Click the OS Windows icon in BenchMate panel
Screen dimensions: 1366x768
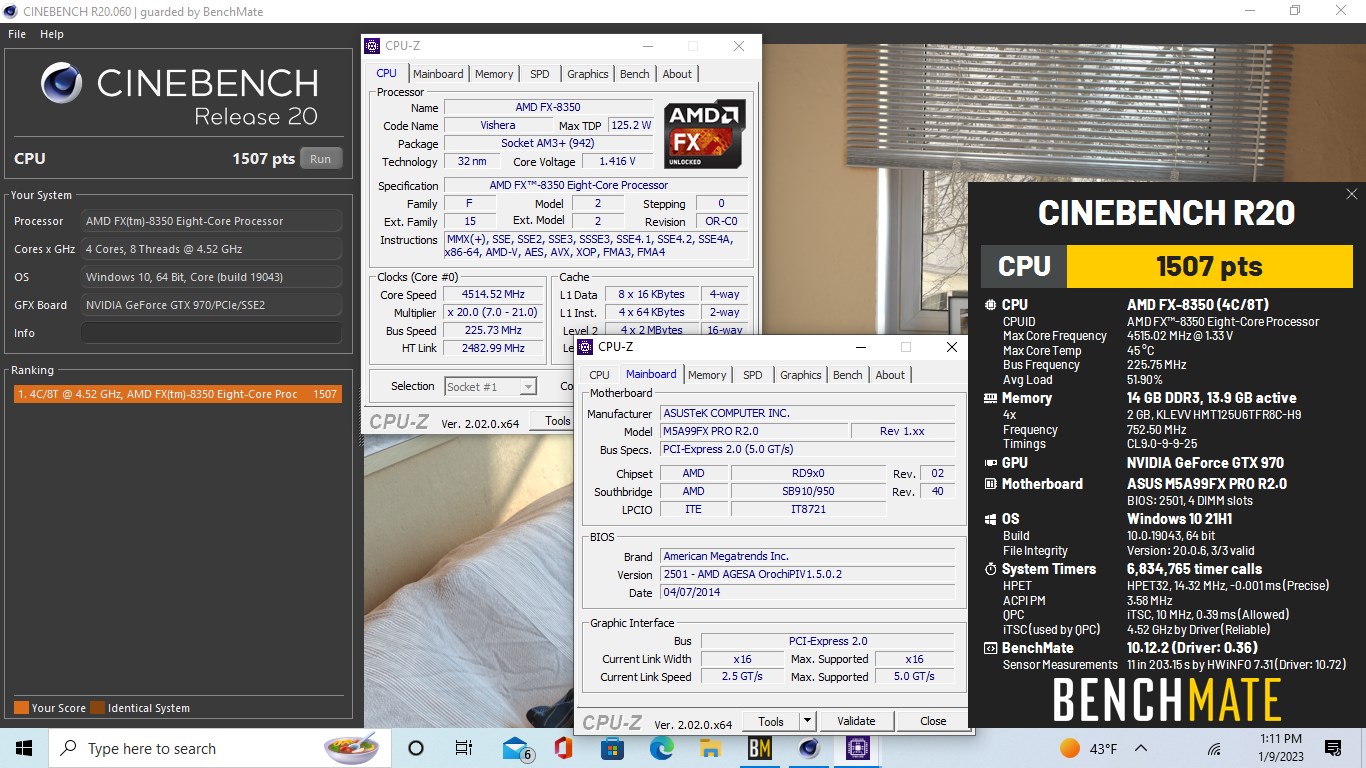click(990, 519)
